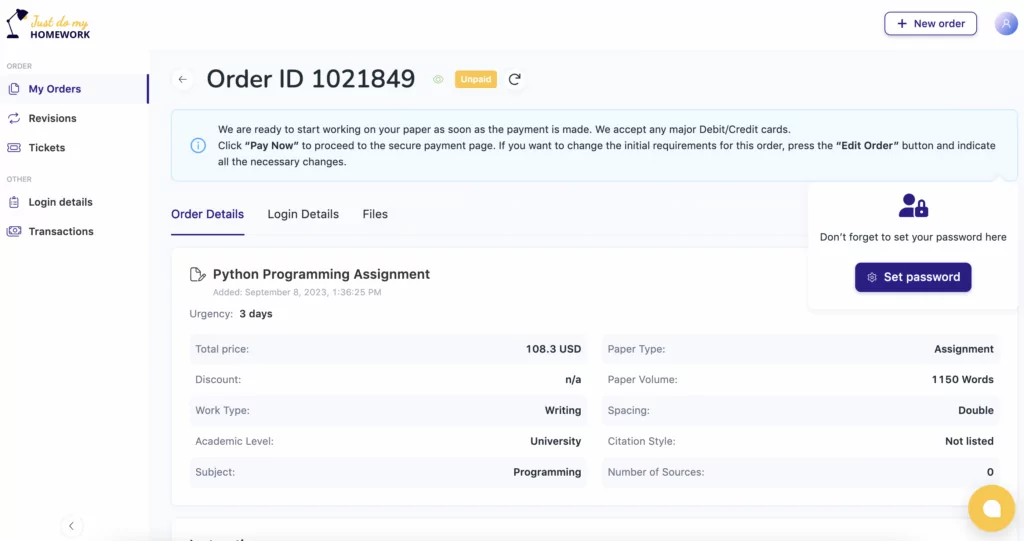The width and height of the screenshot is (1024, 541).
Task: Click the info icon in the payment notice
Action: click(x=198, y=145)
